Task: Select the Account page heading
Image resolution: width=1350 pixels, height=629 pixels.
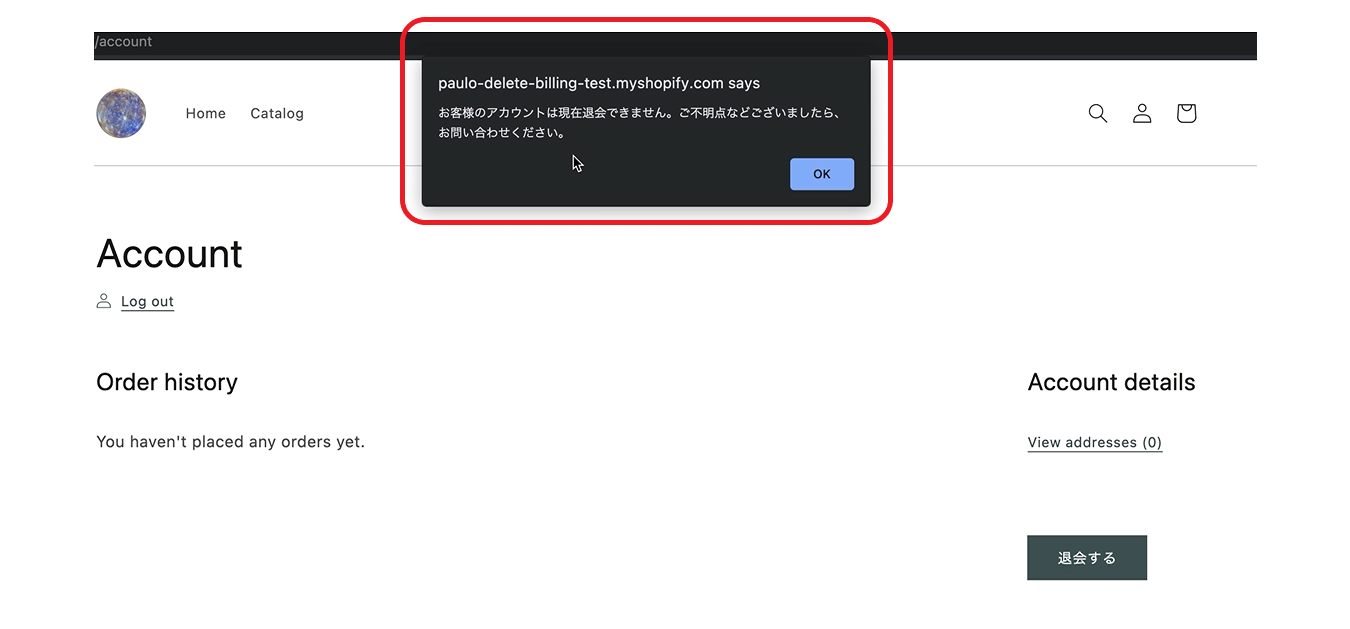Action: click(169, 254)
